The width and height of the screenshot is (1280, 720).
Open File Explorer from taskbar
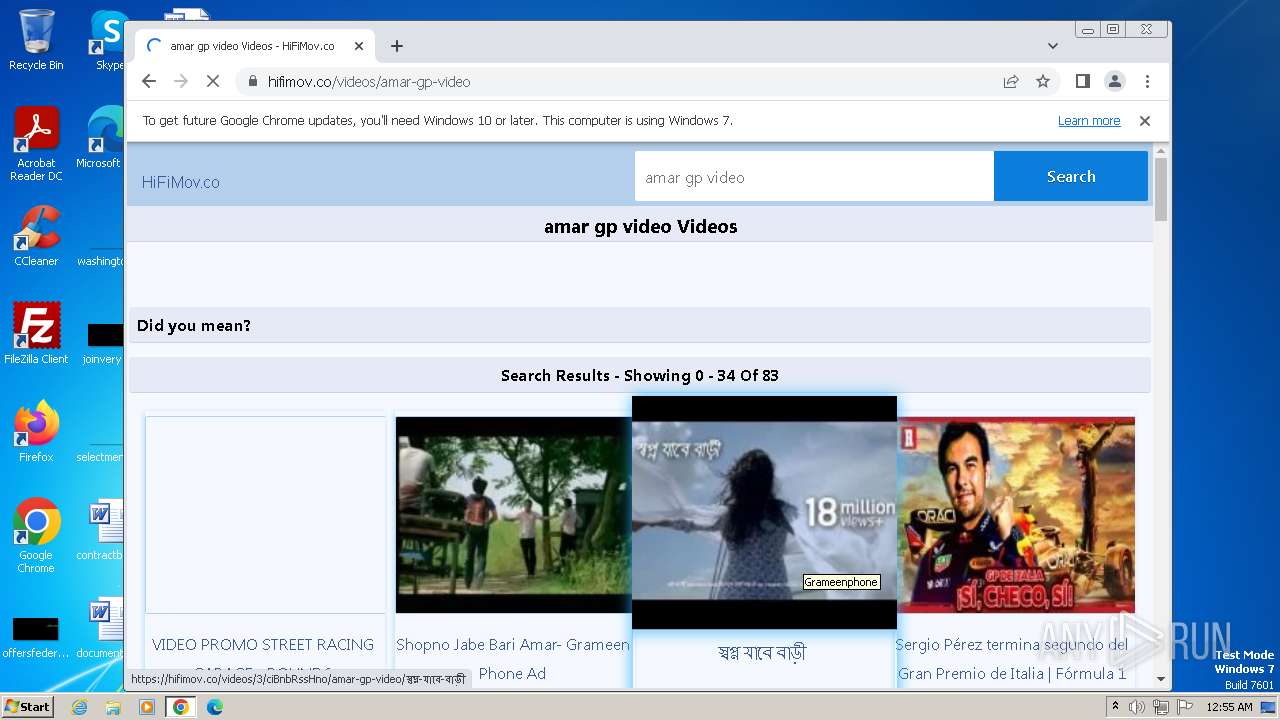click(x=113, y=707)
